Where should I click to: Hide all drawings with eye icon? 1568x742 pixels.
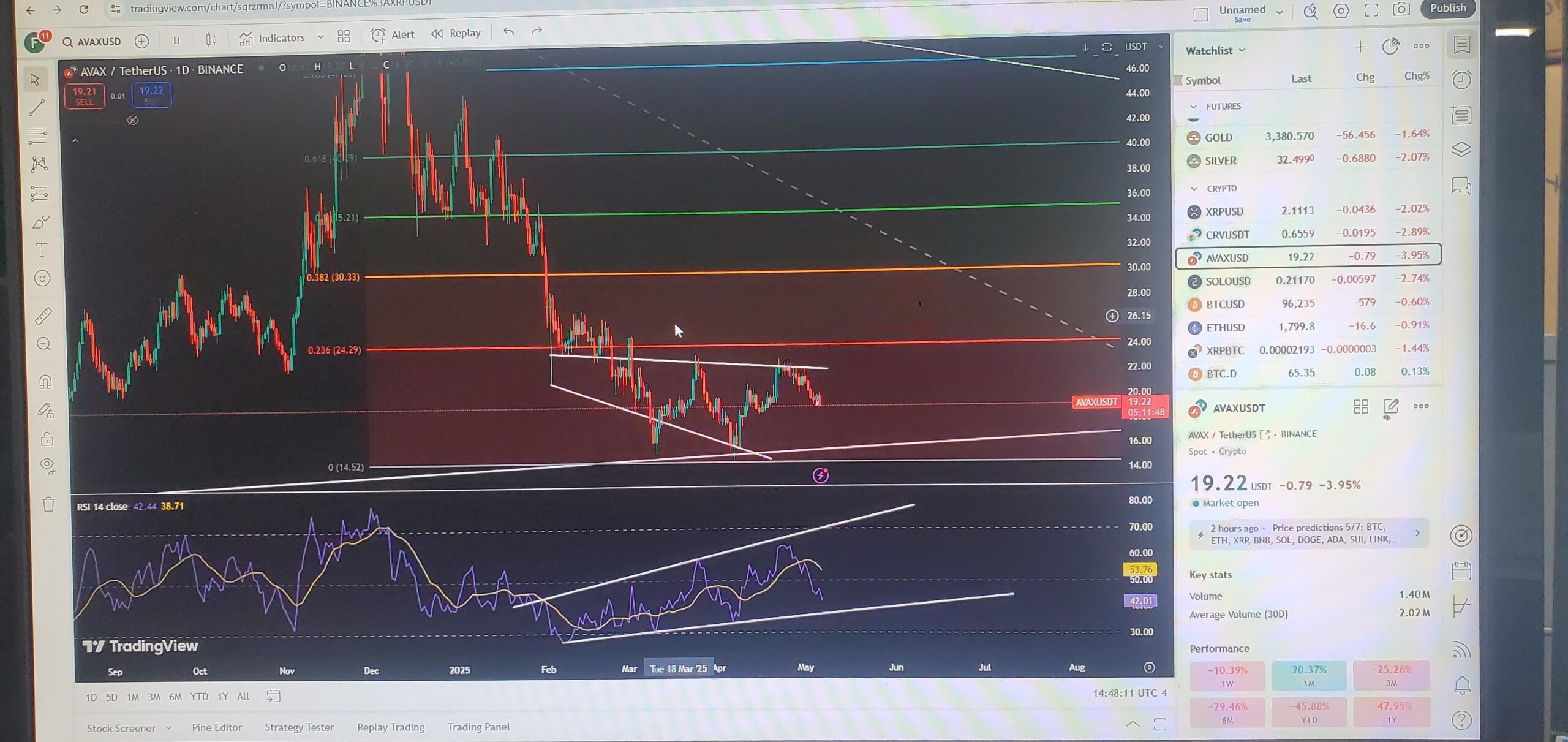pyautogui.click(x=47, y=466)
